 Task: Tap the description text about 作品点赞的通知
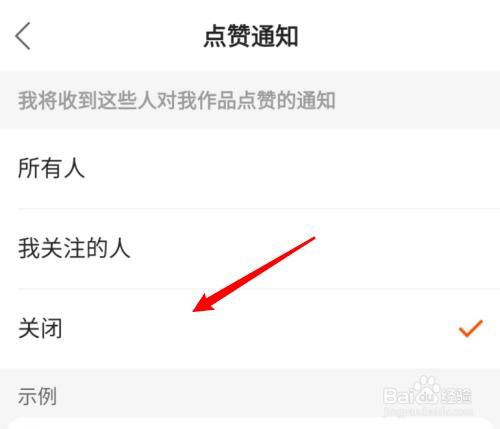(176, 100)
